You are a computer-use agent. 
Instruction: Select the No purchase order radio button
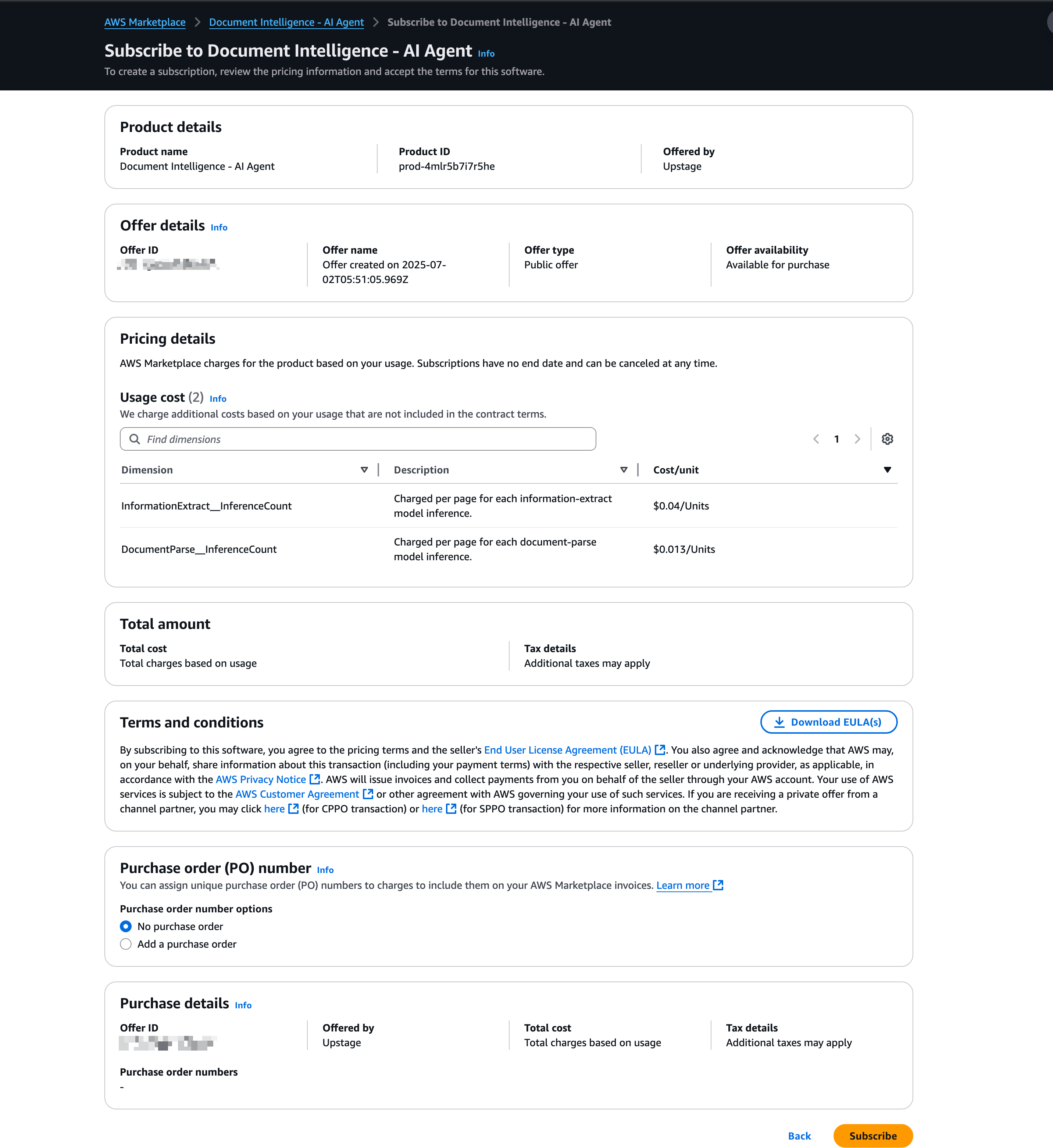[x=126, y=926]
